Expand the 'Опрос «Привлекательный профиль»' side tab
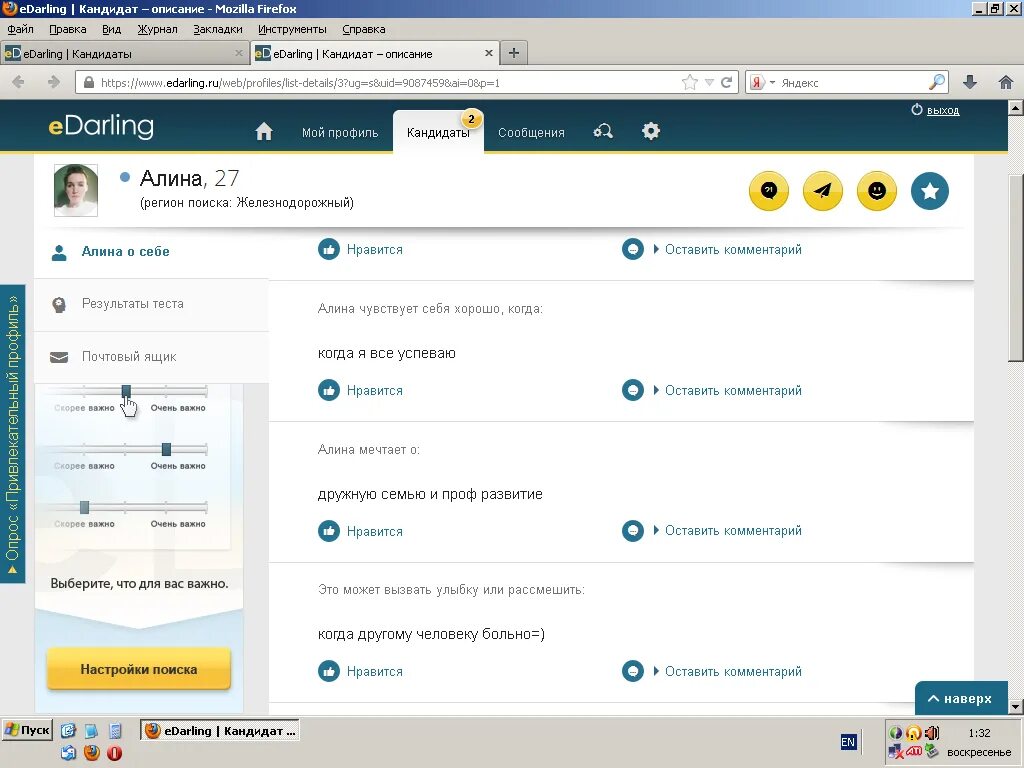Viewport: 1024px width, 768px height. tap(12, 434)
